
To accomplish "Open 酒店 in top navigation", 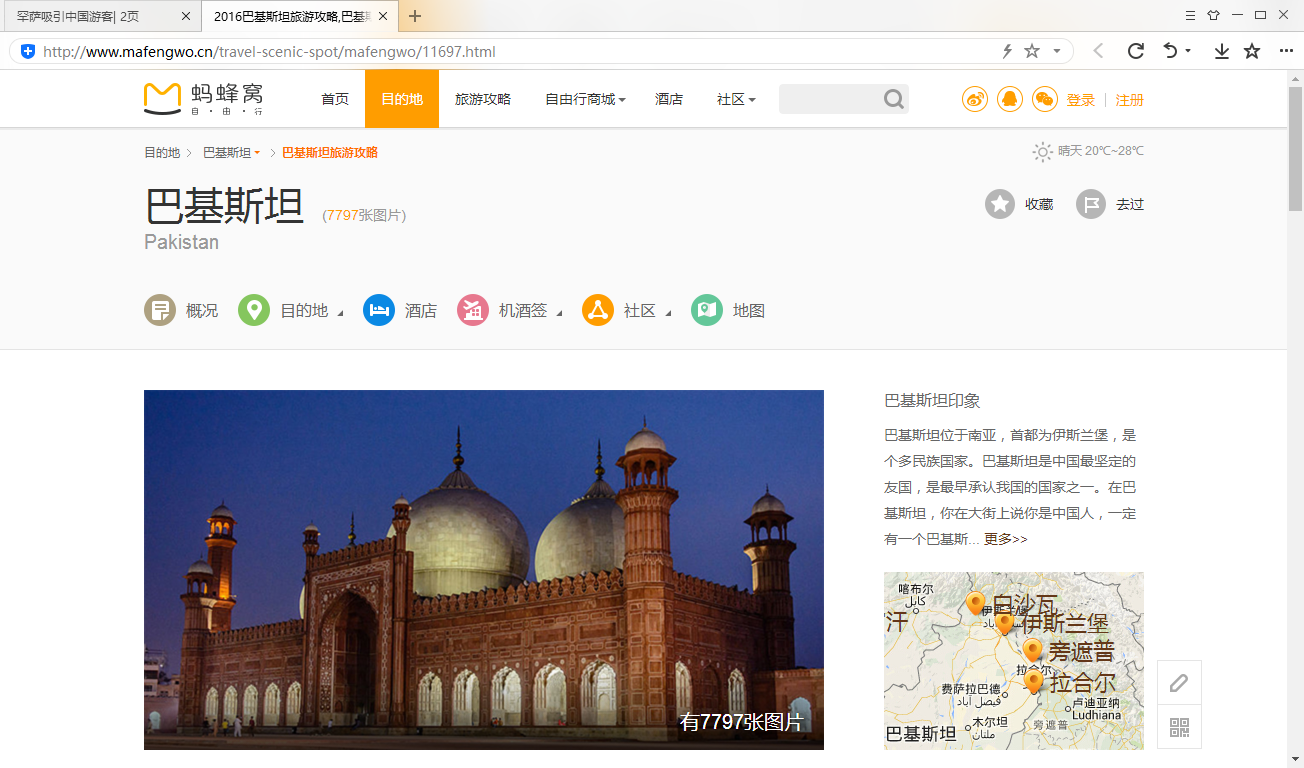I will coord(669,99).
